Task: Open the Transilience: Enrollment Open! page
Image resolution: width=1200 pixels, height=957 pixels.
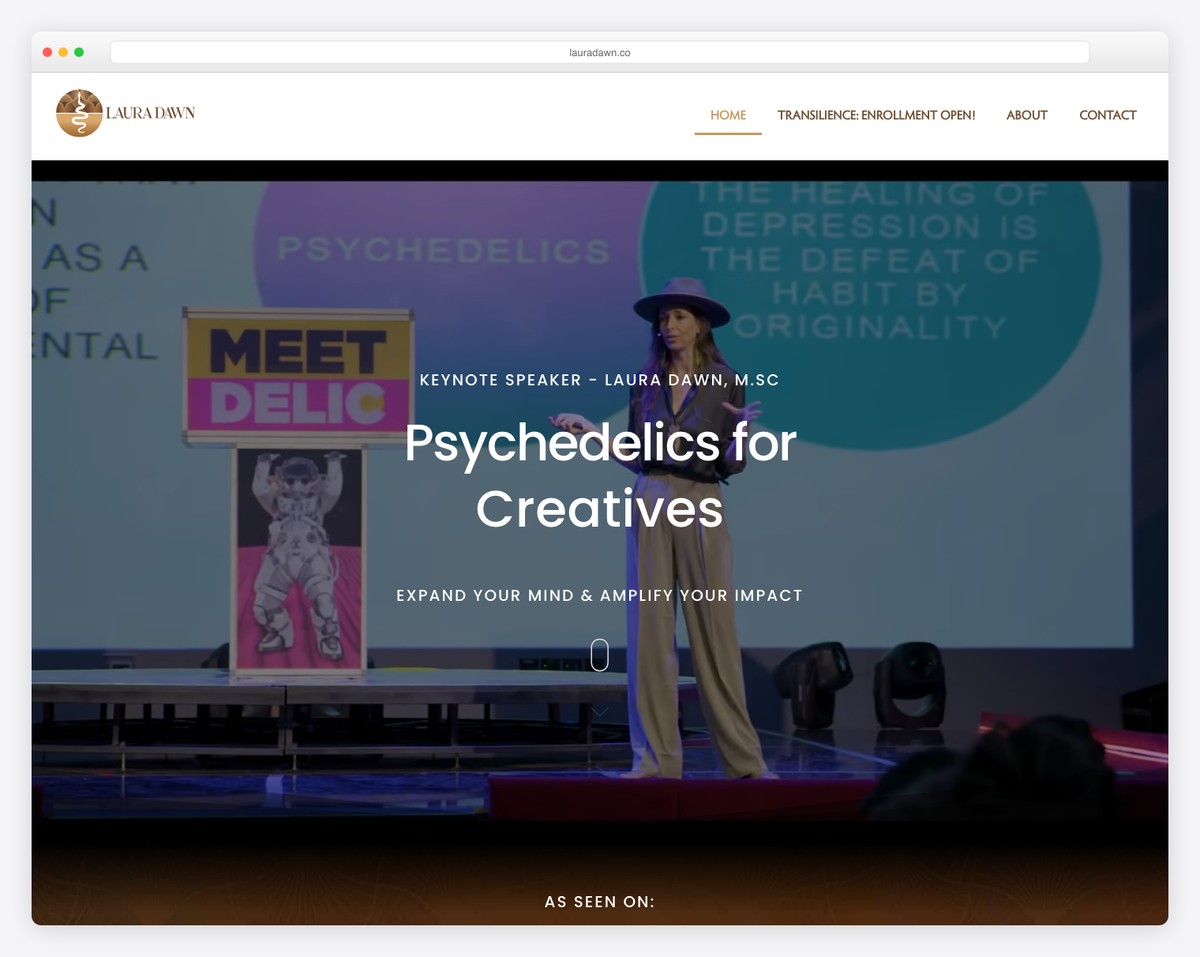Action: pos(876,115)
